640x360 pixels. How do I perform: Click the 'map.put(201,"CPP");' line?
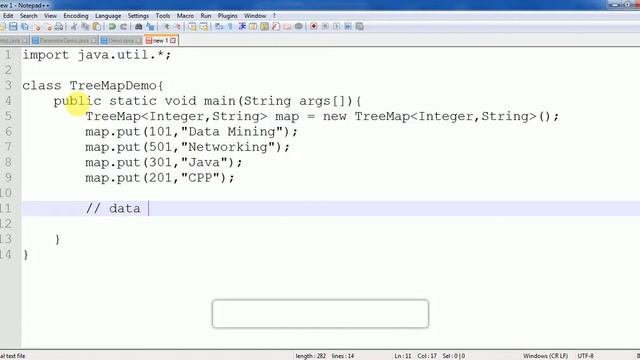[160, 178]
